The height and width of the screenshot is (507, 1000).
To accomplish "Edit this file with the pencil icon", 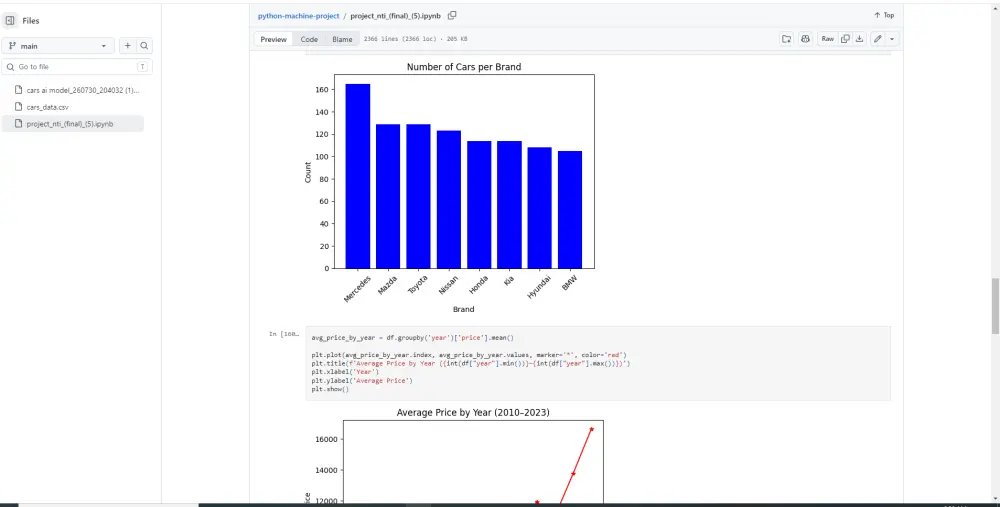I will pyautogui.click(x=878, y=39).
